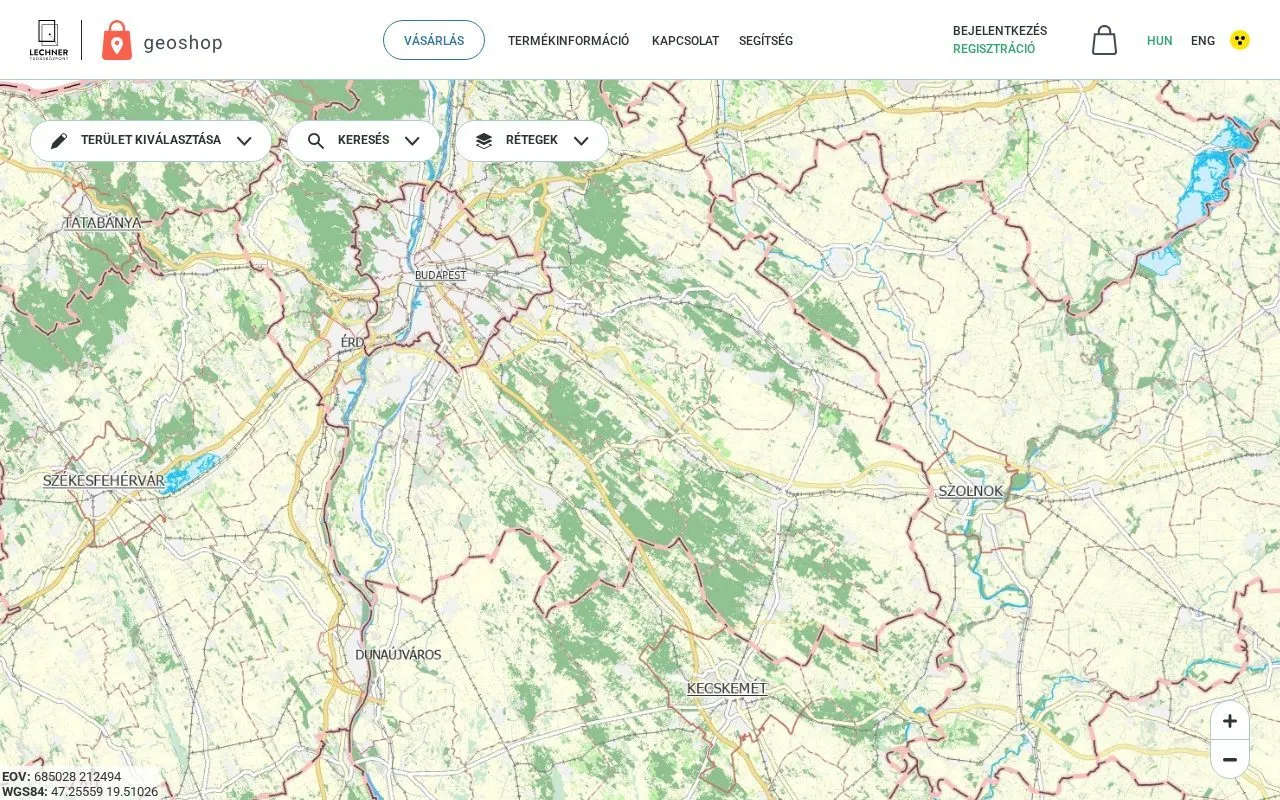Screen dimensions: 1280x800
Task: Click the Dunaújváros map label
Action: (398, 655)
